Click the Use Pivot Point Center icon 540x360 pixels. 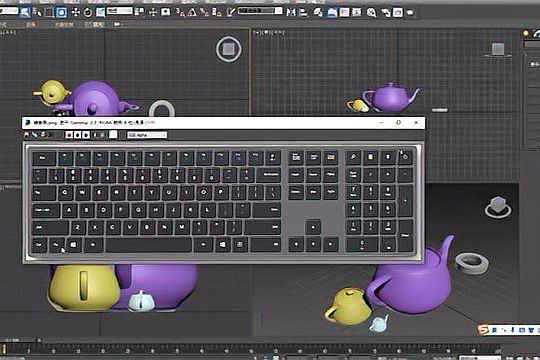pyautogui.click(x=139, y=12)
